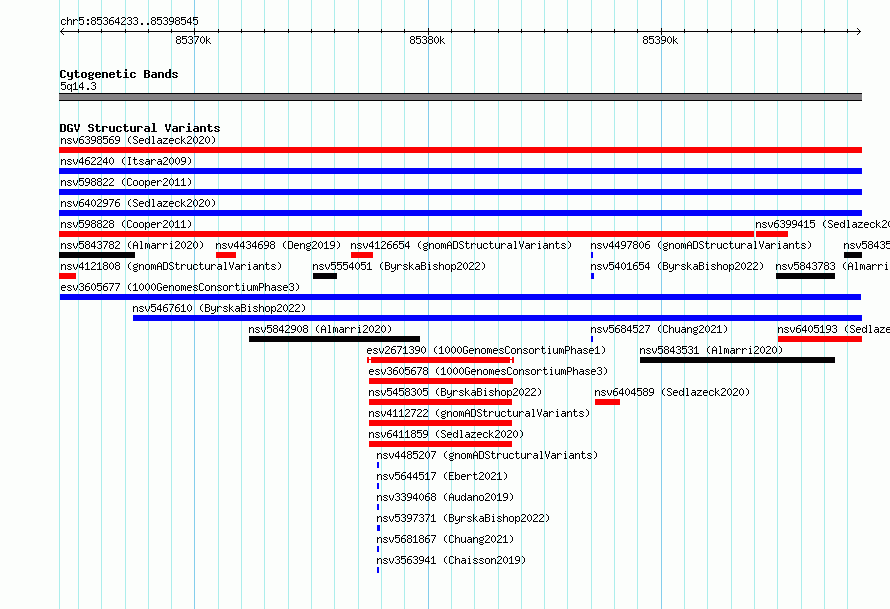Click the nsv5843783 variant label
This screenshot has width=890, height=609.
[832, 266]
